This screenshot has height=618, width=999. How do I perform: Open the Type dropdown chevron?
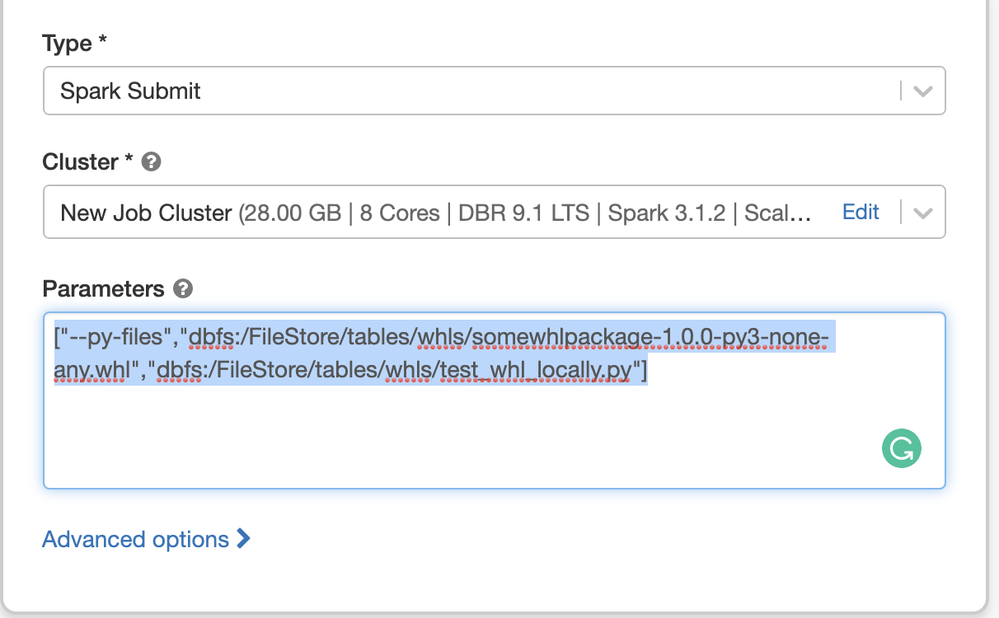[x=922, y=91]
